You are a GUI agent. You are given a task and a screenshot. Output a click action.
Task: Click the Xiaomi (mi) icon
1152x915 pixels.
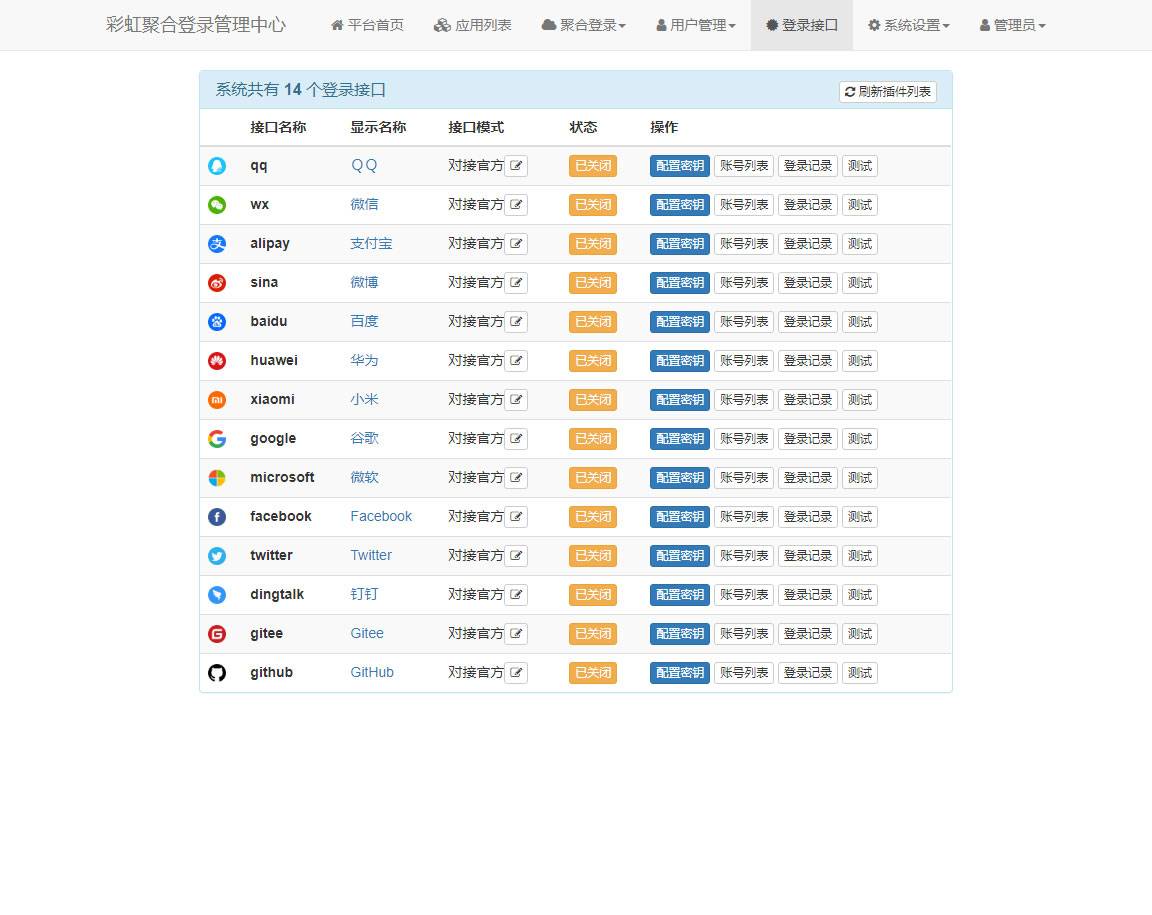pyautogui.click(x=217, y=399)
